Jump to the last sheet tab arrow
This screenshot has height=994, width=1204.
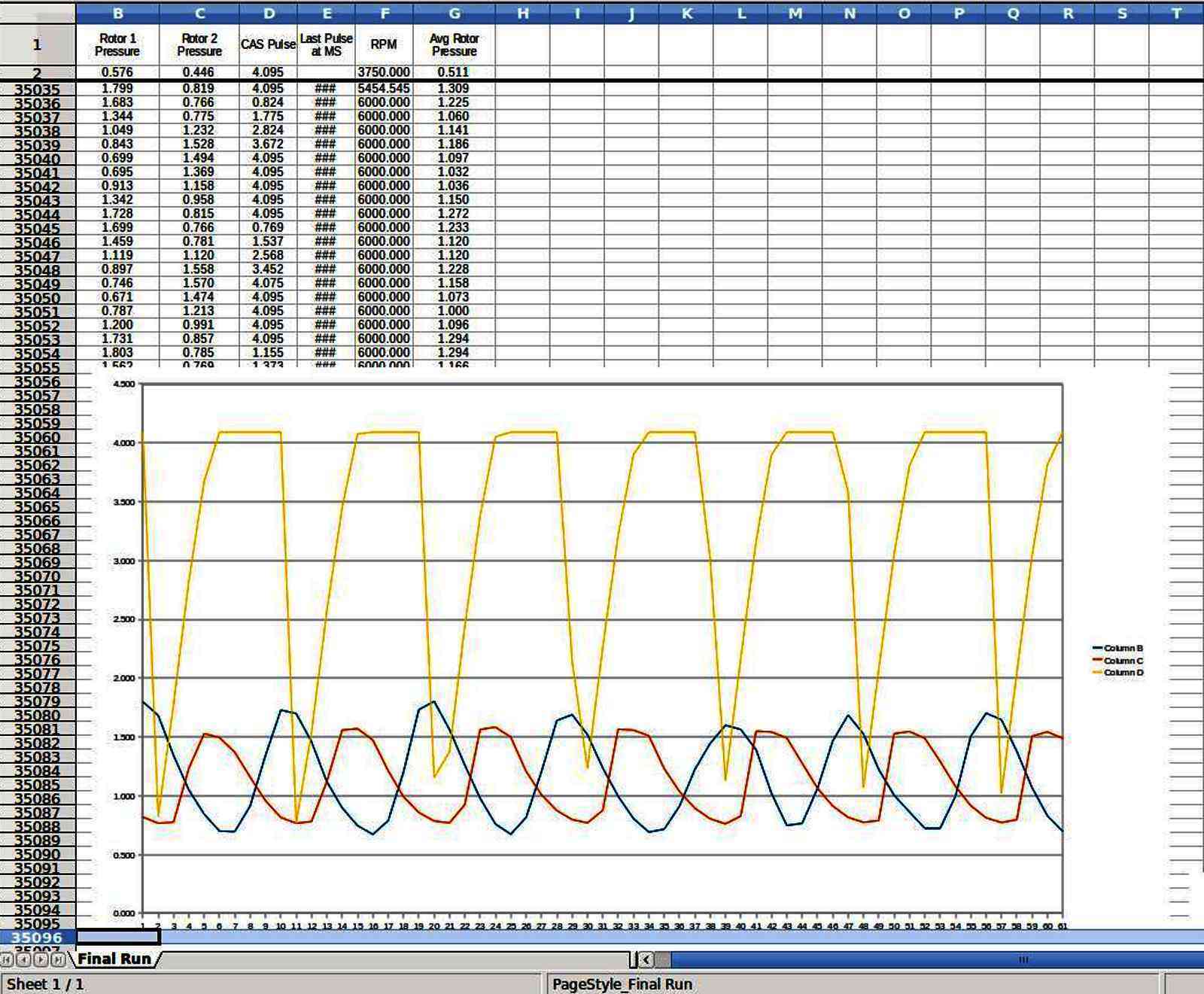57,959
